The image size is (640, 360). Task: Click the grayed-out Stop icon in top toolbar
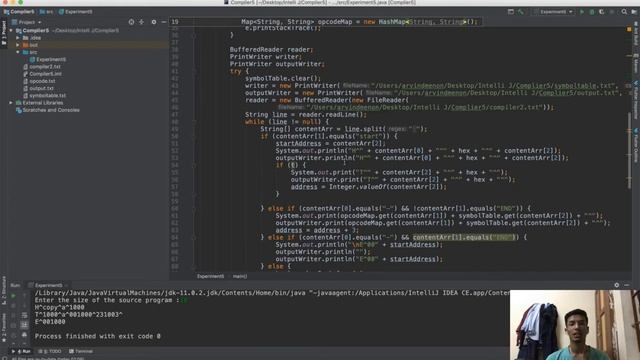coord(612,12)
